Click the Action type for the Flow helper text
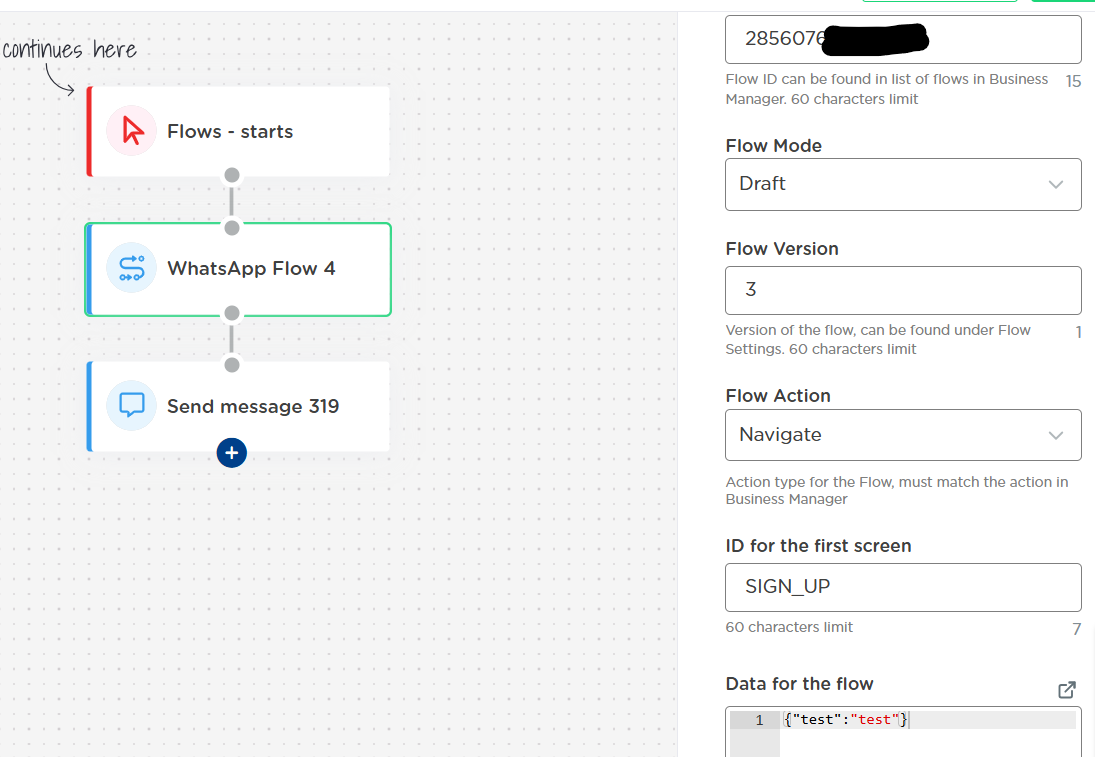This screenshot has height=757, width=1095. tap(897, 490)
